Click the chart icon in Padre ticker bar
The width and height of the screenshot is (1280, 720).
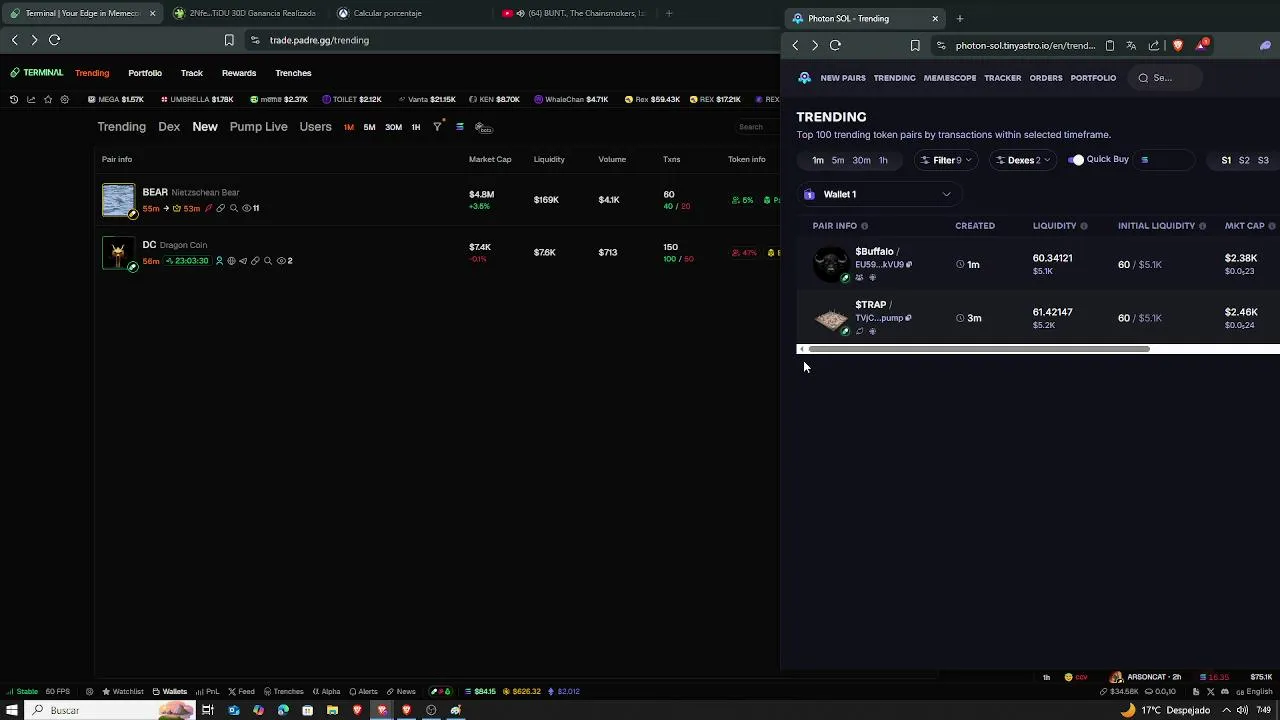point(31,99)
